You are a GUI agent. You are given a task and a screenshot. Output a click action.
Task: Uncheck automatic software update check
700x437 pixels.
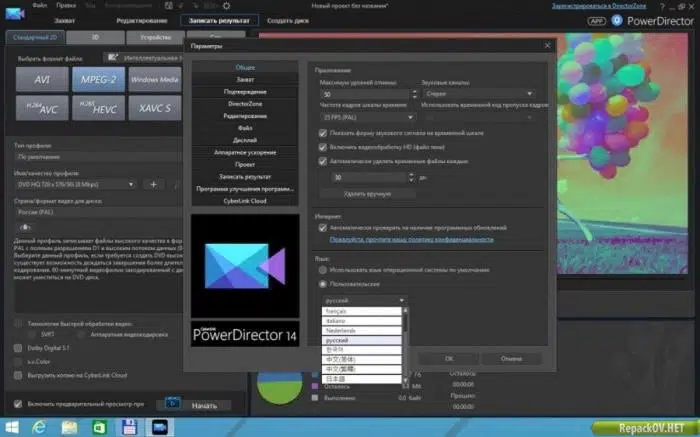tap(323, 228)
